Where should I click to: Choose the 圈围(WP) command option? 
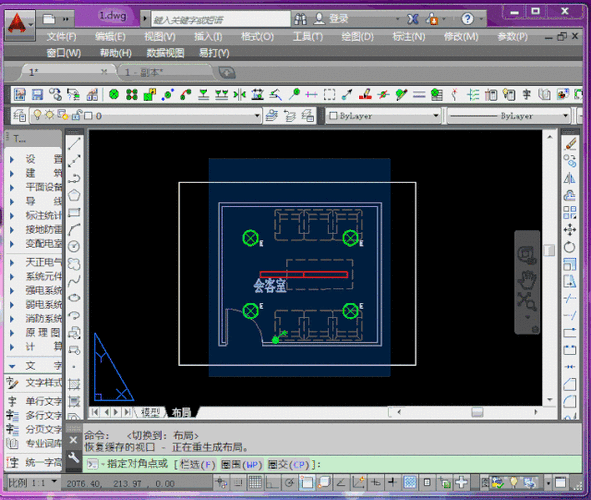point(241,465)
